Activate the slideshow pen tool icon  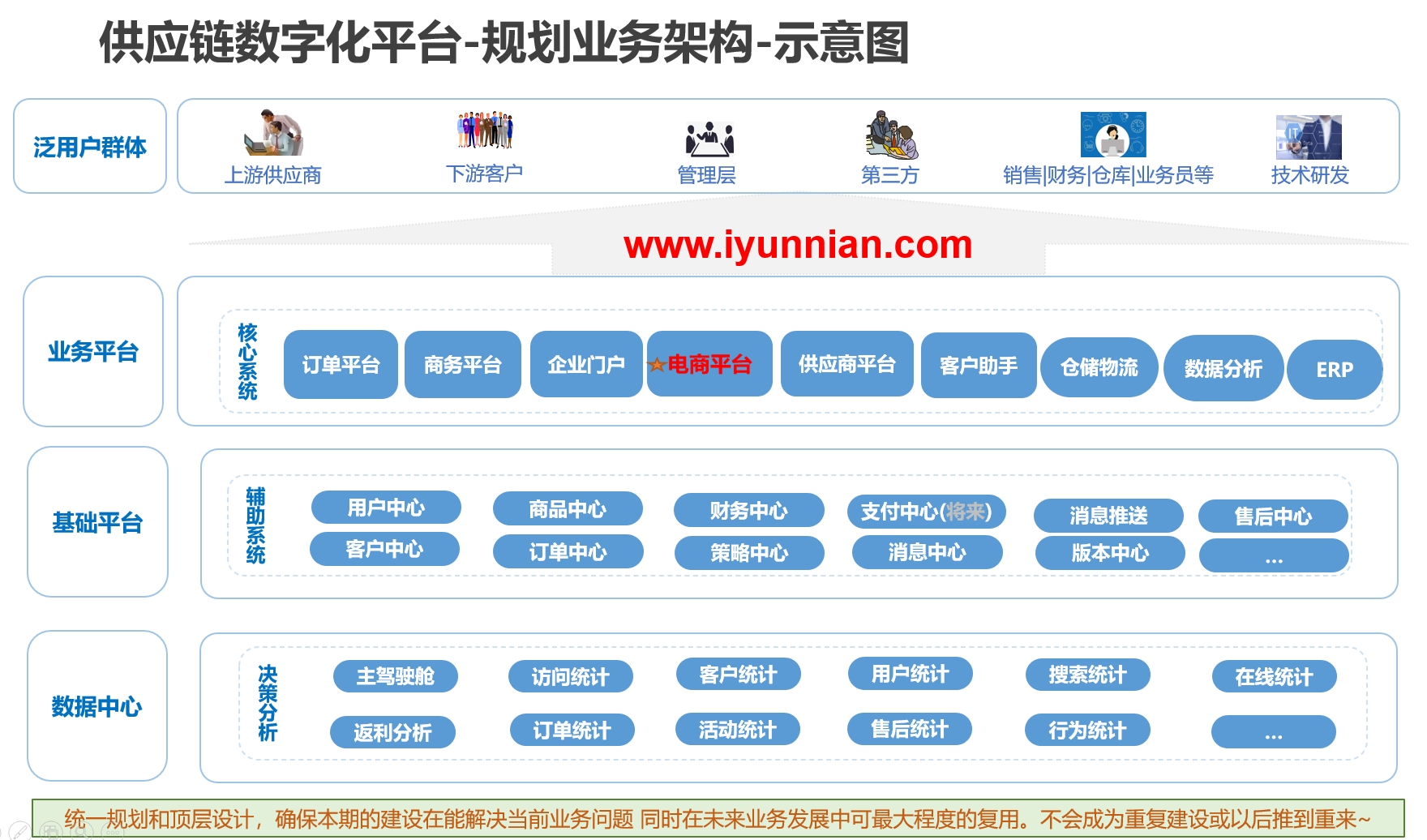pos(19,831)
